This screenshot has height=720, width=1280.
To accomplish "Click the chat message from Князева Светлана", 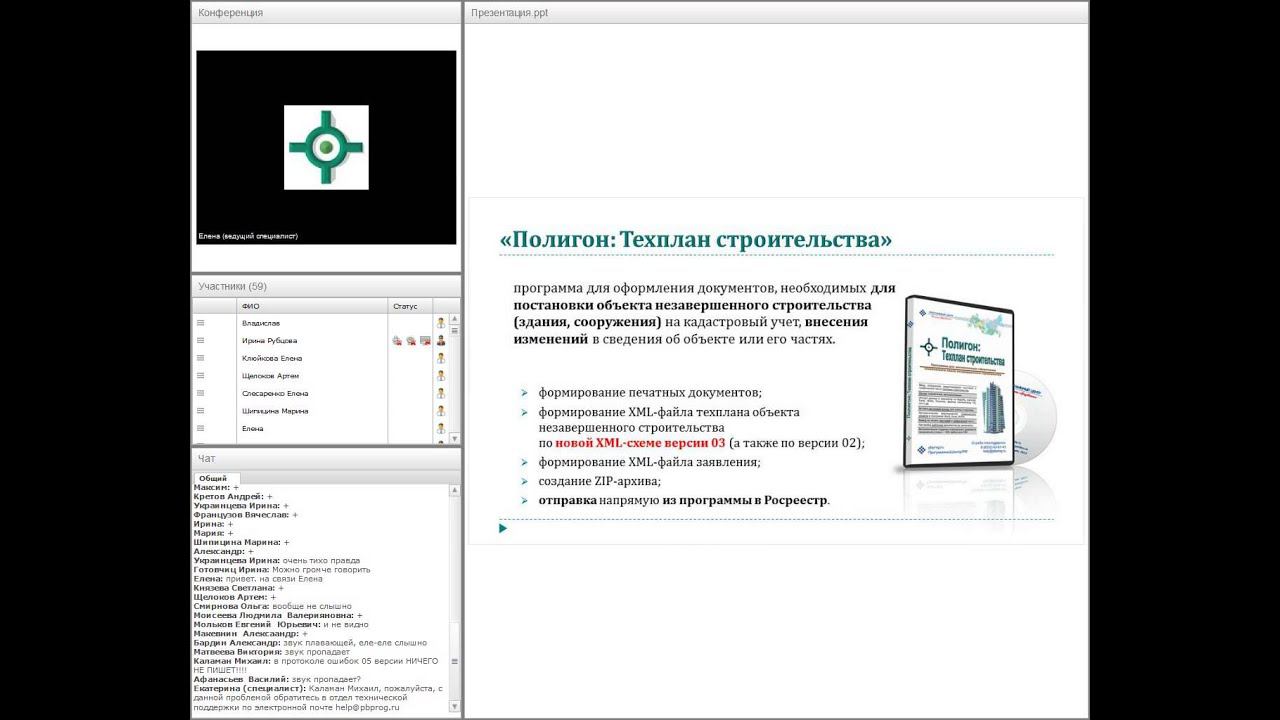I will click(239, 588).
